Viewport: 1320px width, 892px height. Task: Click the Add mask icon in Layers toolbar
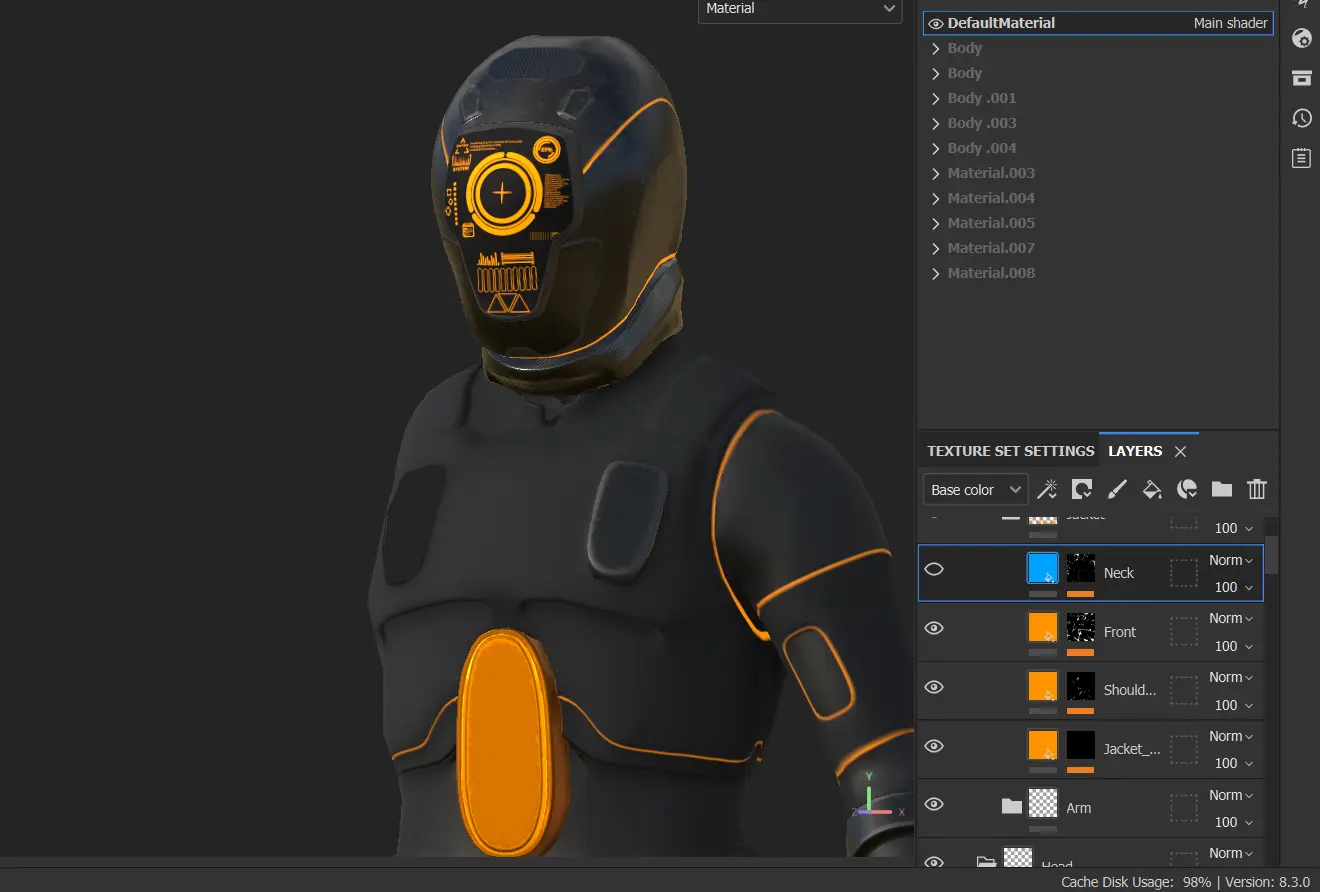(1082, 489)
